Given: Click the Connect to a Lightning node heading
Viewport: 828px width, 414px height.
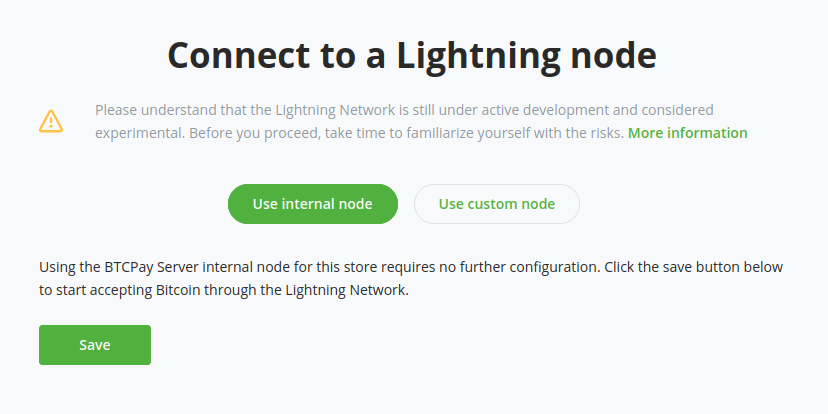Looking at the screenshot, I should pos(412,55).
